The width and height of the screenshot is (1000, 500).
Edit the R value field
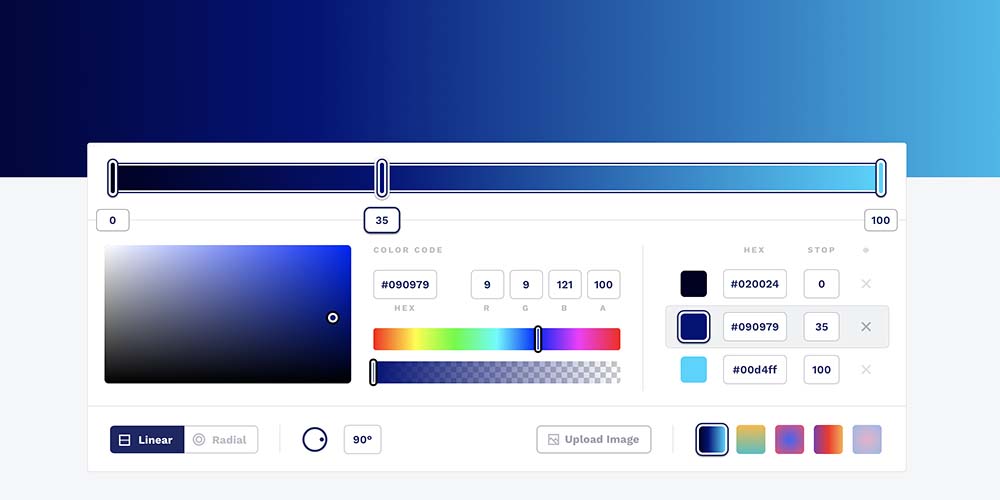[487, 284]
